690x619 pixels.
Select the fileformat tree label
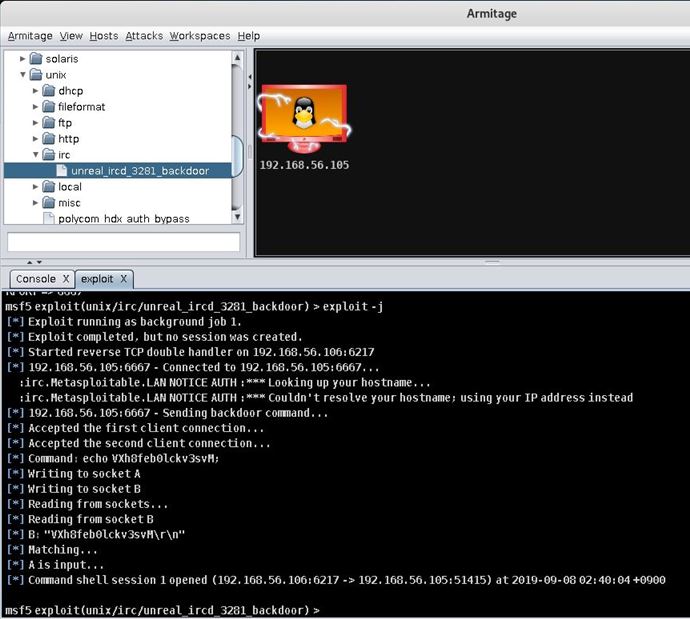(x=81, y=106)
